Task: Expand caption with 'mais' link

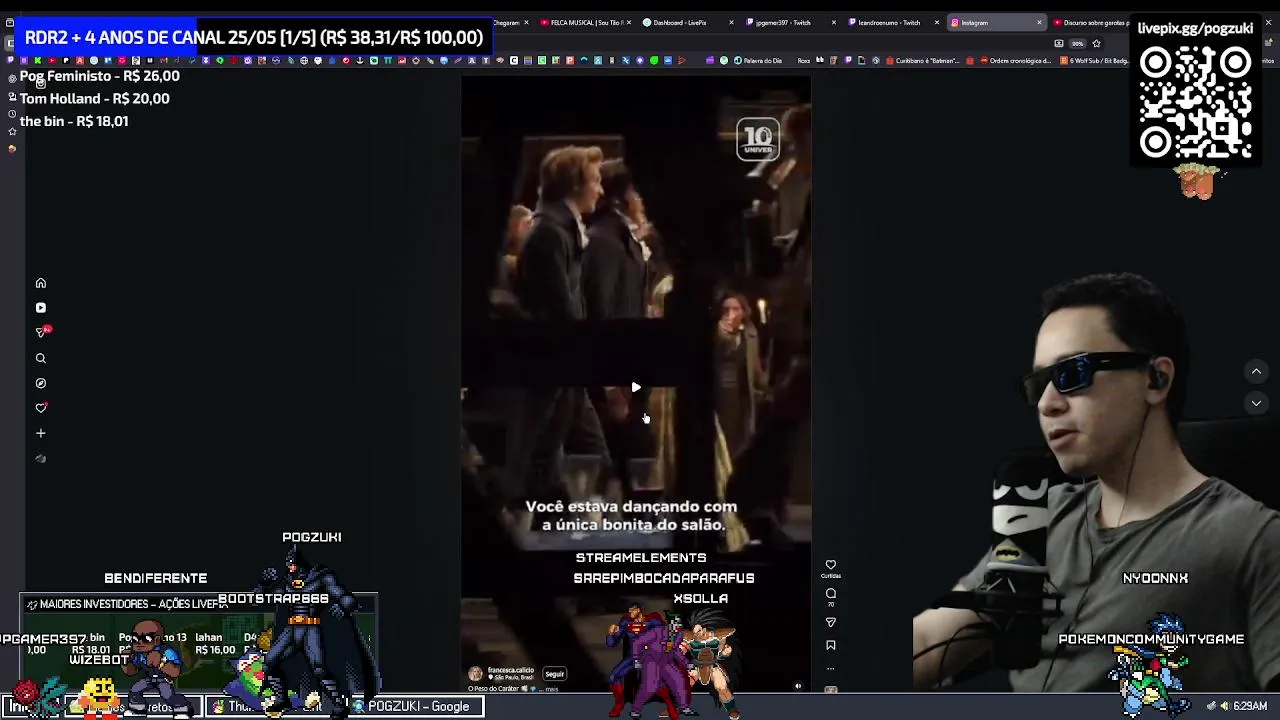Action: [x=551, y=689]
